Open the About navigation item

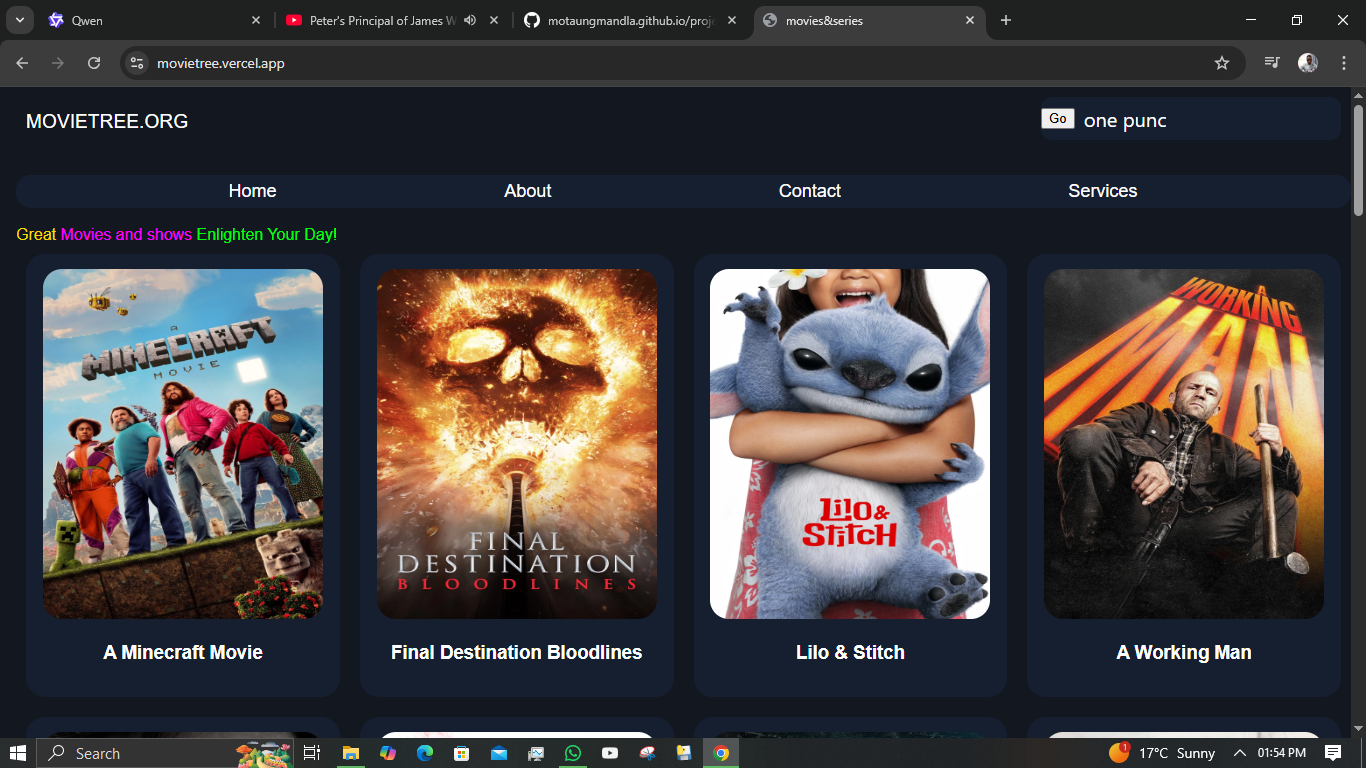click(x=528, y=191)
